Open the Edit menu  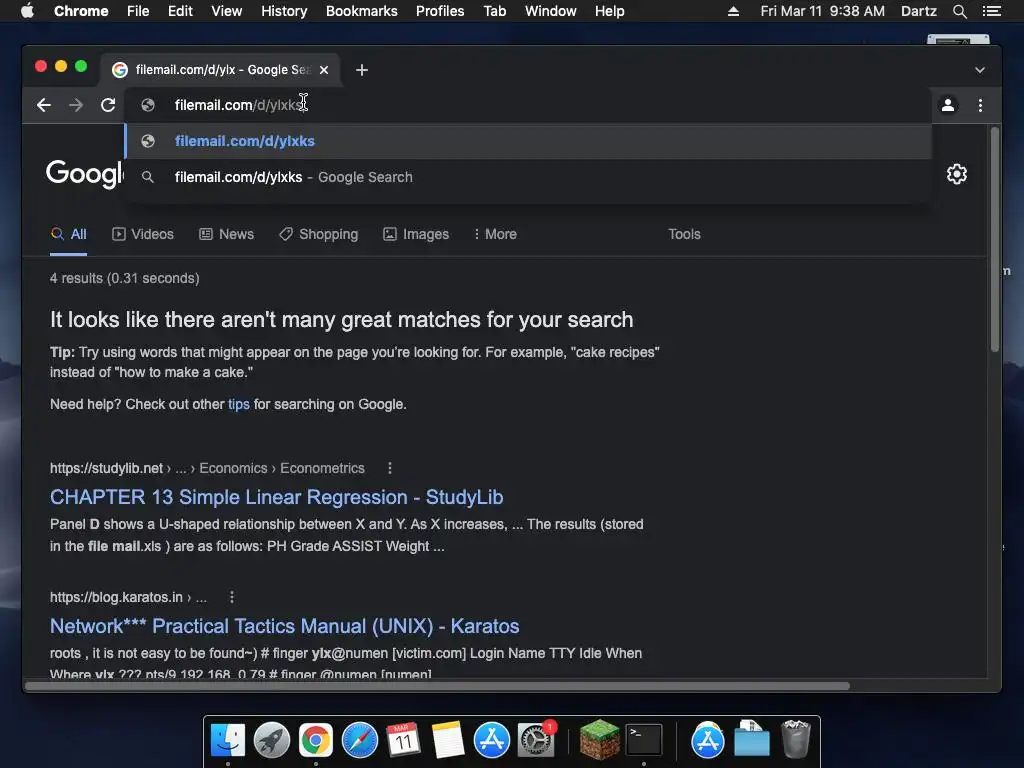point(180,11)
